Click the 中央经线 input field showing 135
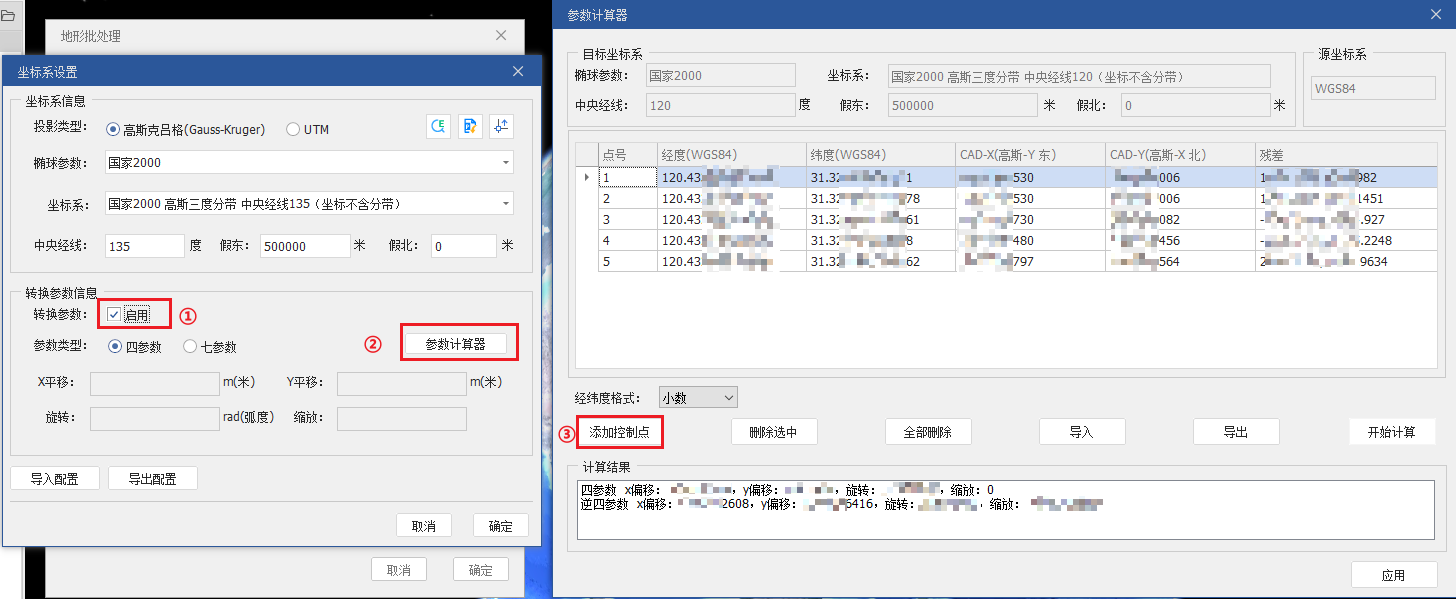Image resolution: width=1456 pixels, height=599 pixels. [144, 246]
